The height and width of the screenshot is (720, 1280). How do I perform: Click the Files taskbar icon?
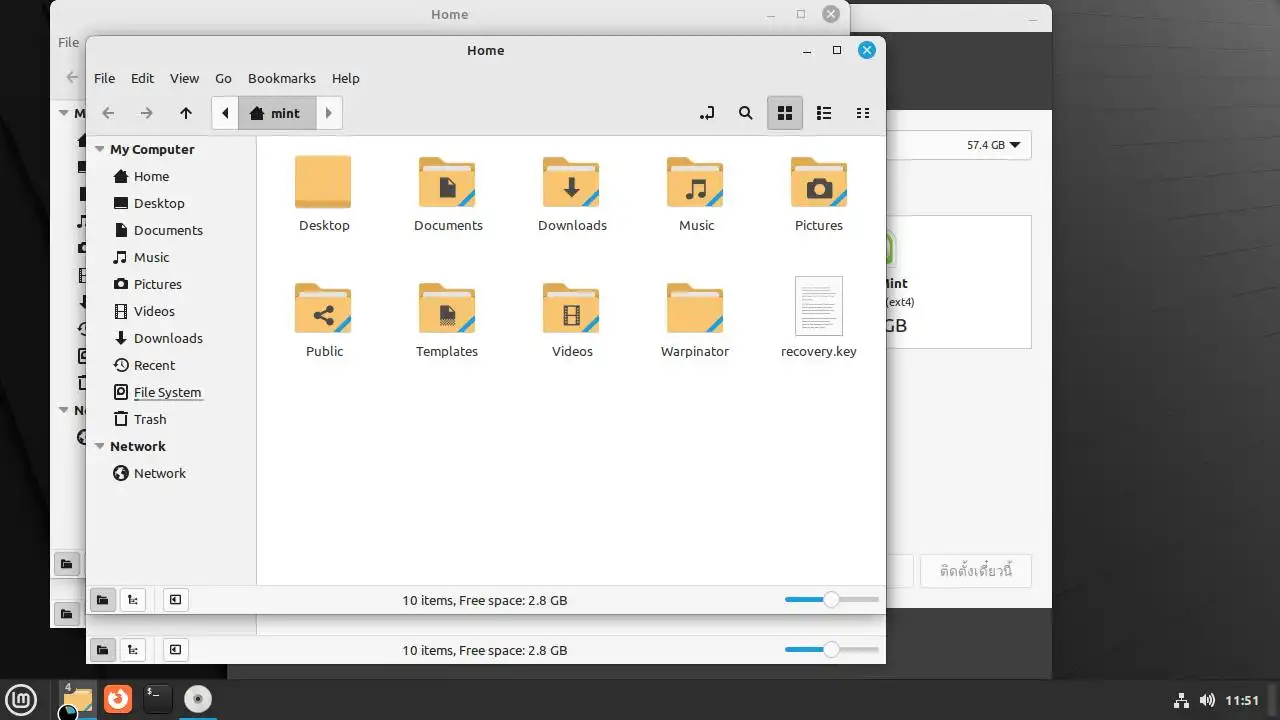[77, 698]
